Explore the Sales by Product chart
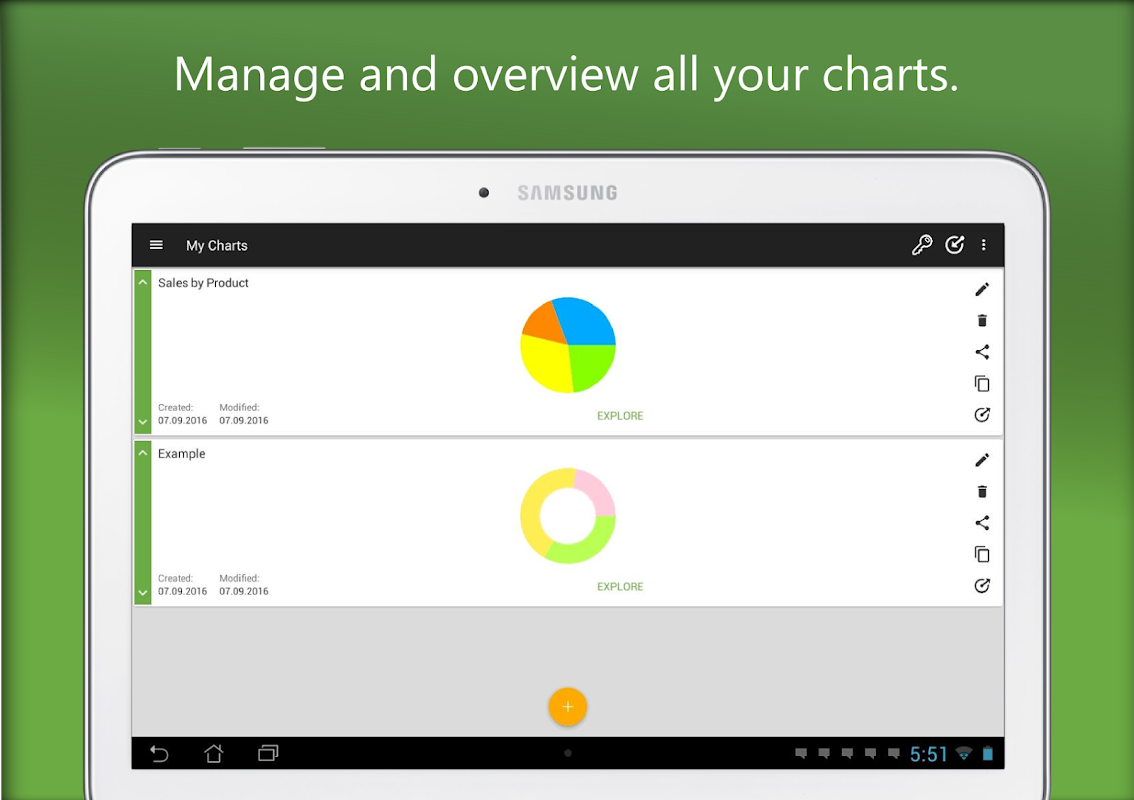 620,416
